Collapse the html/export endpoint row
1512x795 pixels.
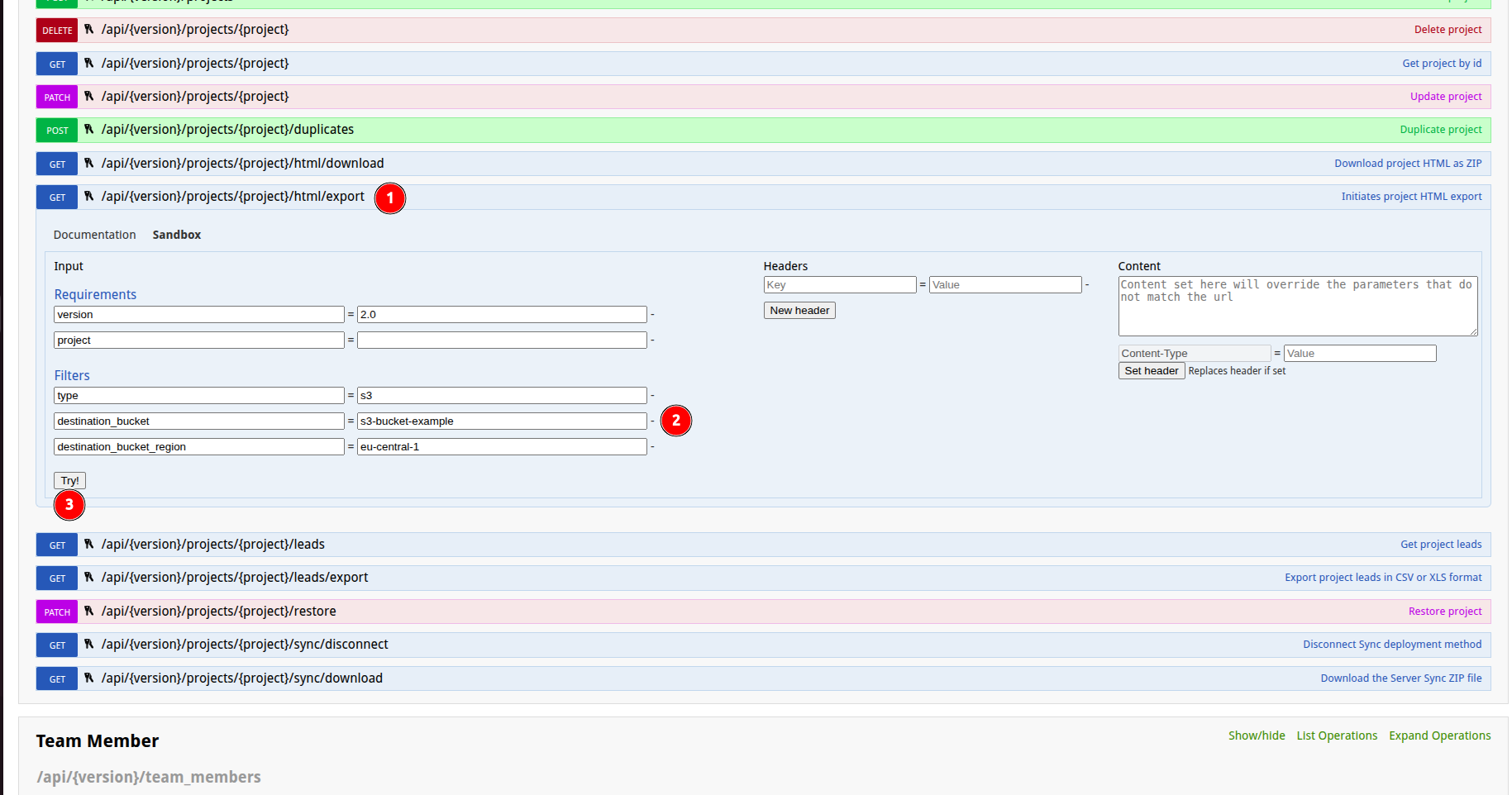pyautogui.click(x=232, y=197)
